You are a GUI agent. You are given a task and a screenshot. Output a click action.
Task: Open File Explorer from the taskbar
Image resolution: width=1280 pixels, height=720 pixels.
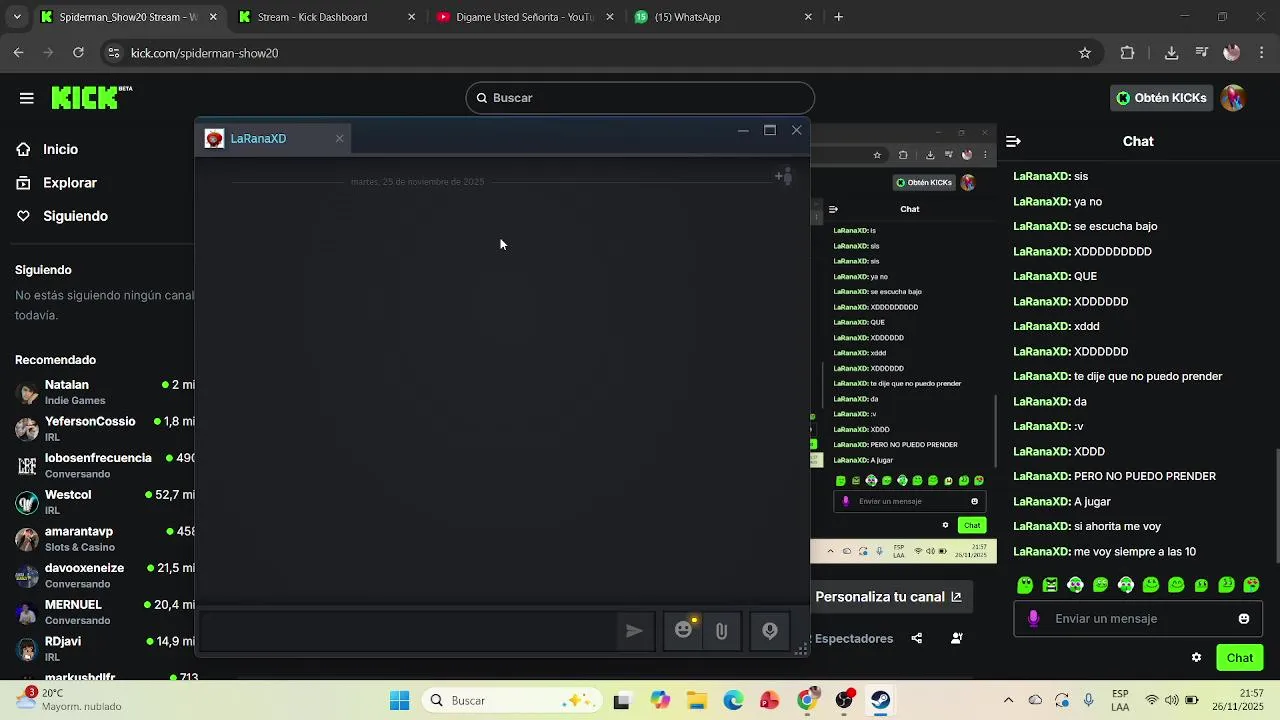(x=696, y=701)
